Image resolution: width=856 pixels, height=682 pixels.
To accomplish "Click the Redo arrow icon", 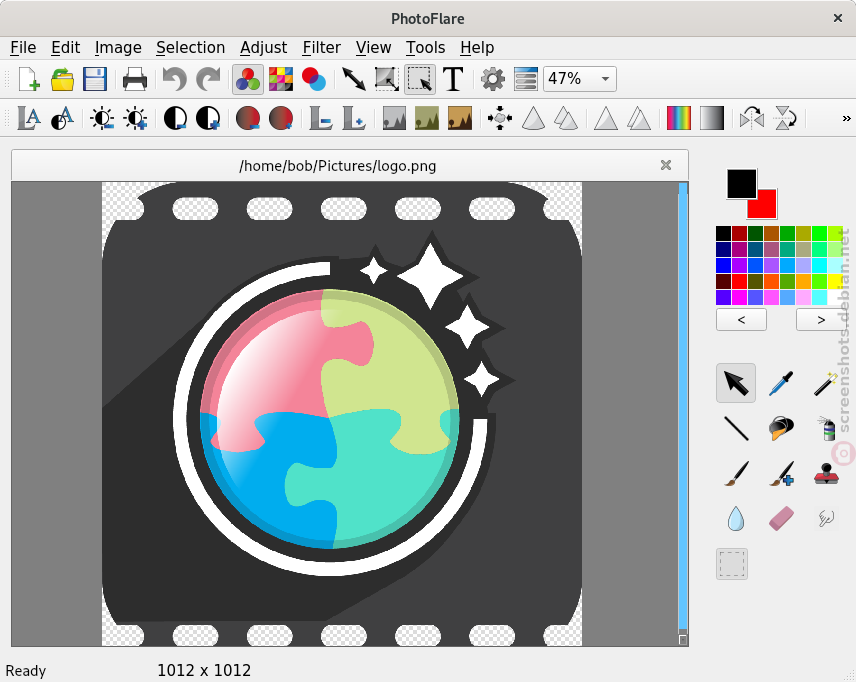I will tap(208, 79).
